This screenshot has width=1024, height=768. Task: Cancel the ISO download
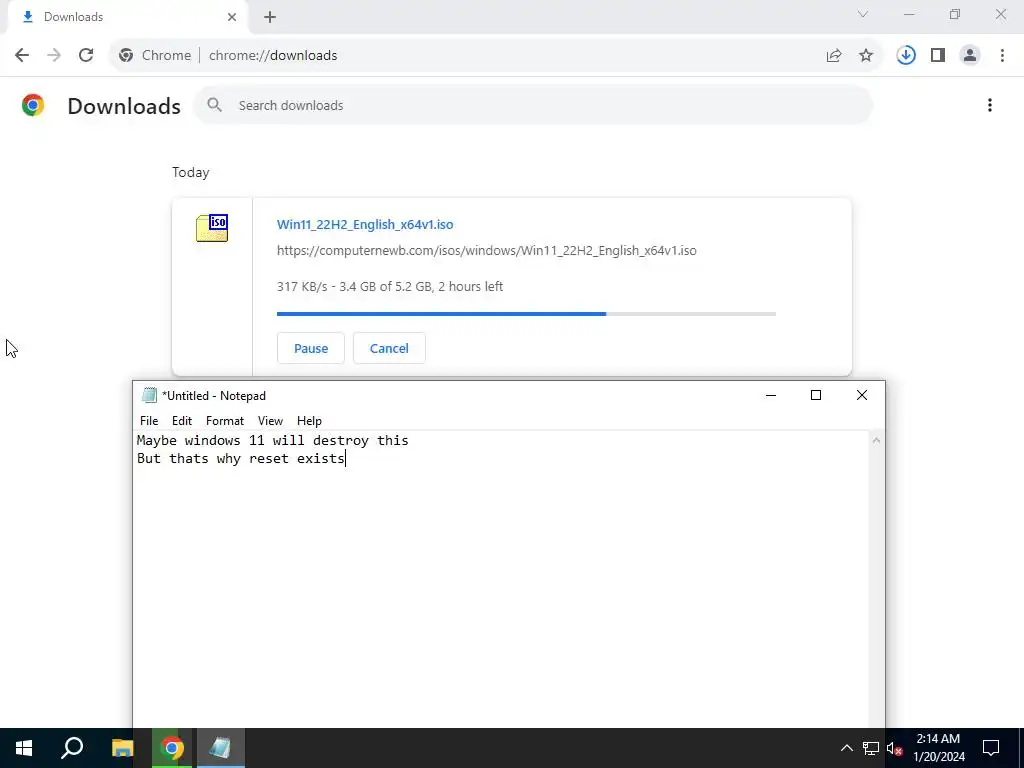pyautogui.click(x=389, y=348)
